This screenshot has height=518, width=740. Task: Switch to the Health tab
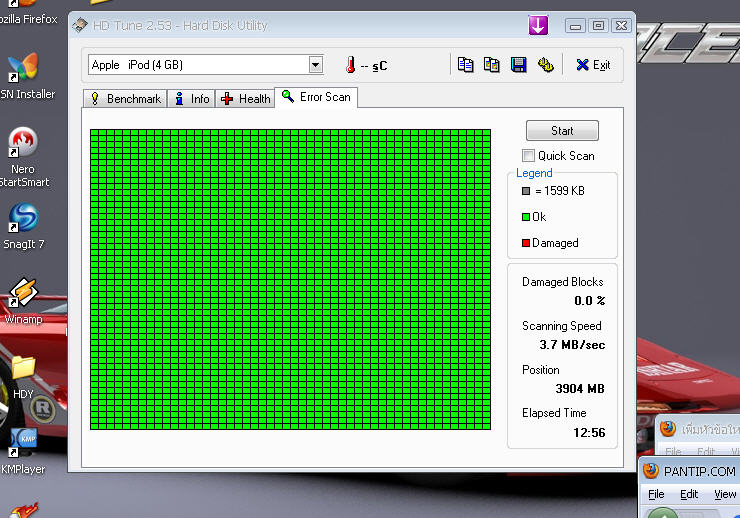click(246, 99)
